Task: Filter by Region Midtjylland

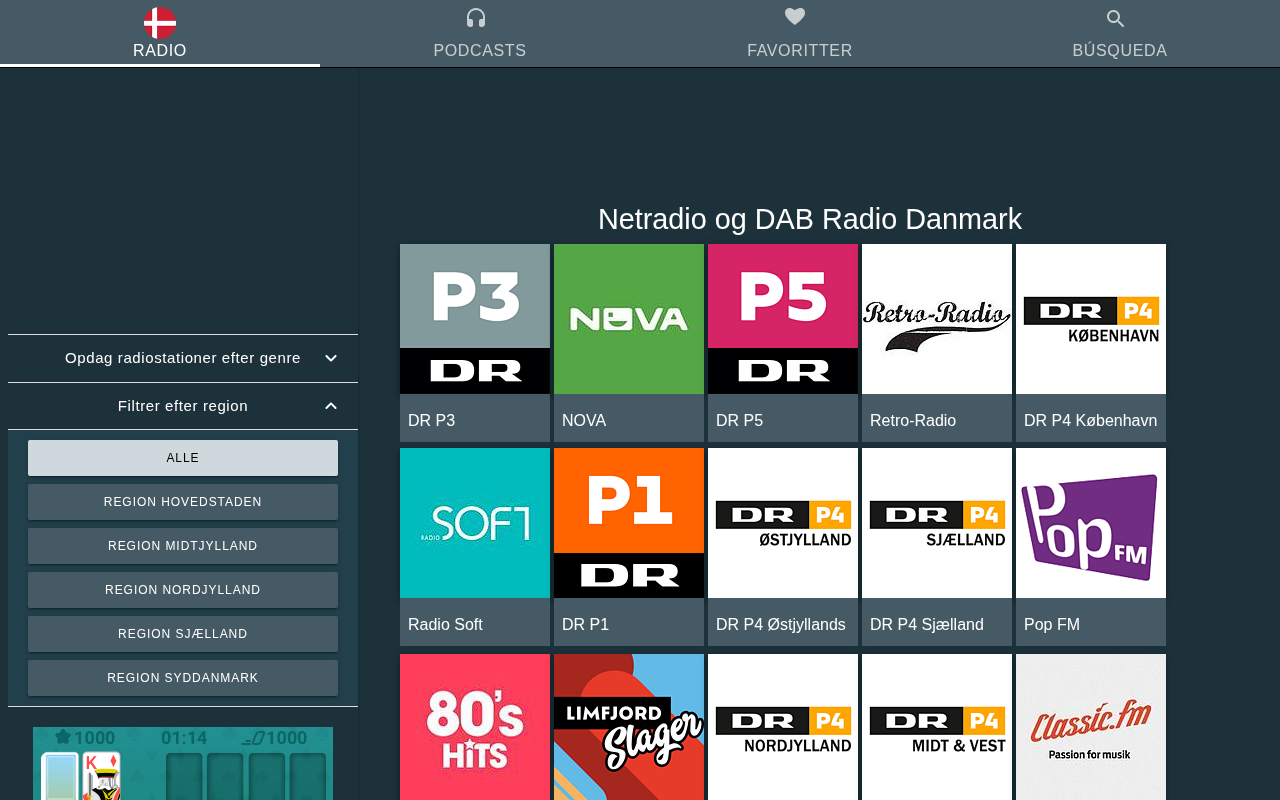Action: tap(183, 546)
